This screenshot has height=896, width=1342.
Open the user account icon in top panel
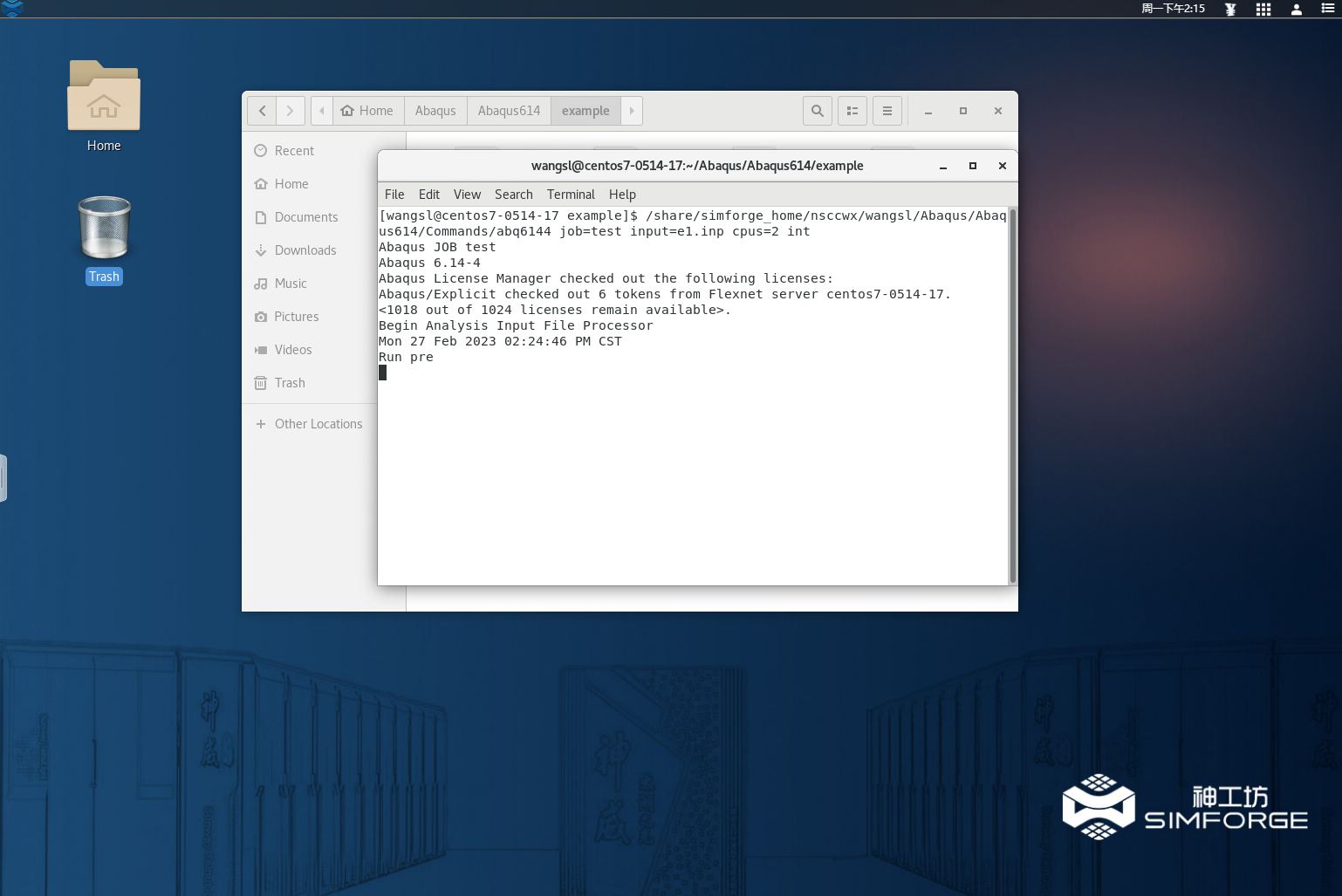click(1297, 9)
